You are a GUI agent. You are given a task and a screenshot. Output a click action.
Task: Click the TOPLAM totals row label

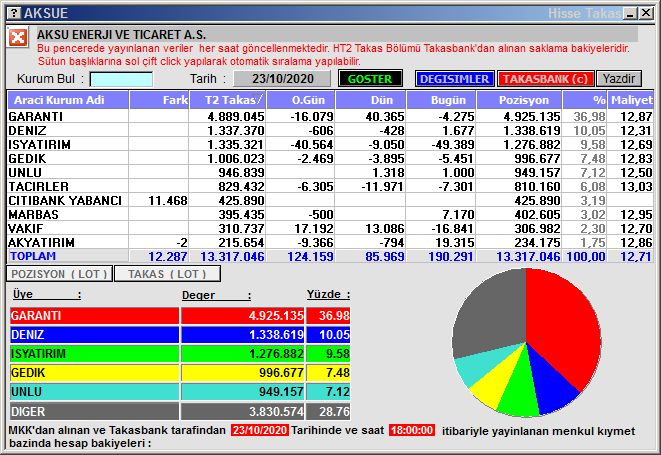click(33, 256)
